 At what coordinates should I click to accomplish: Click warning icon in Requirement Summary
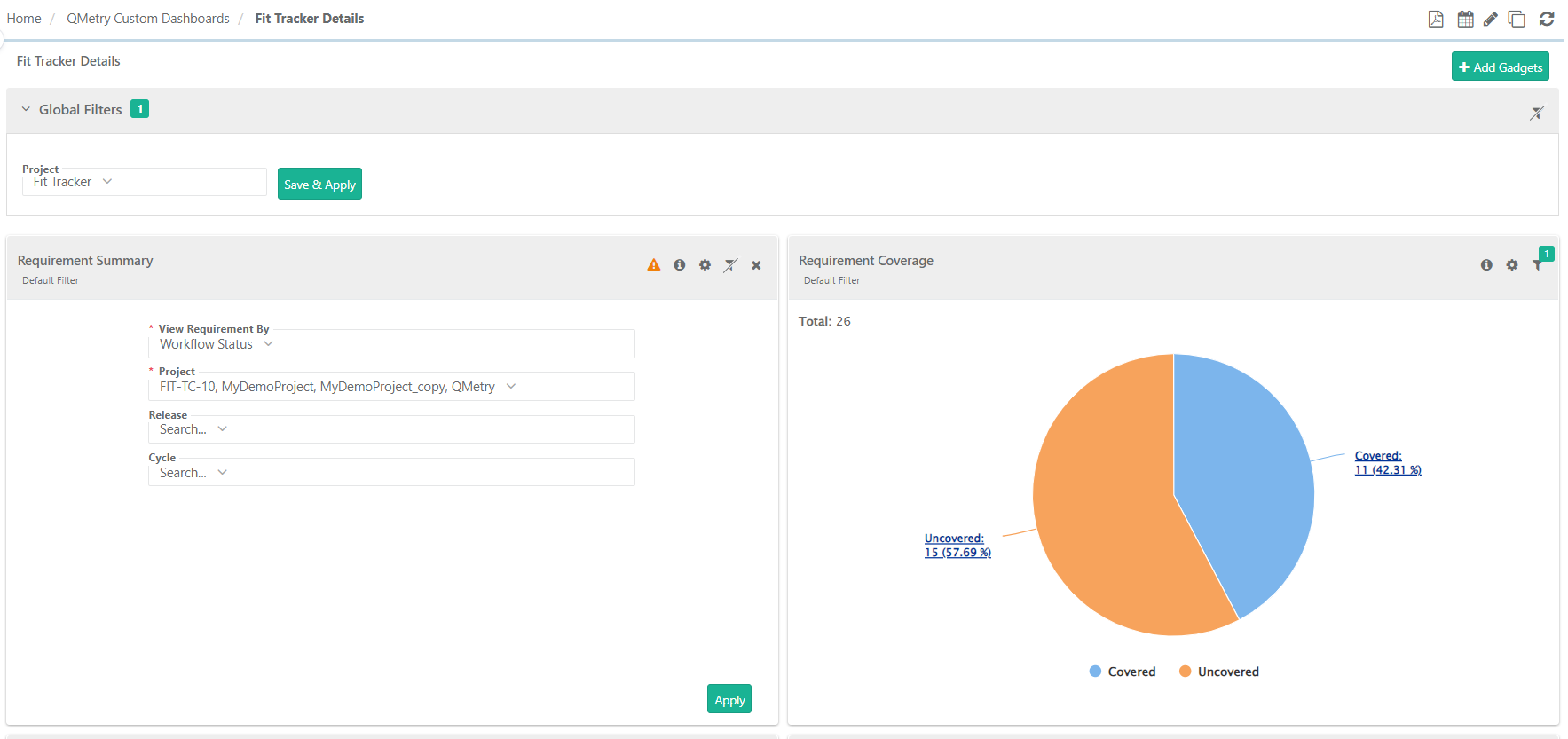click(654, 264)
